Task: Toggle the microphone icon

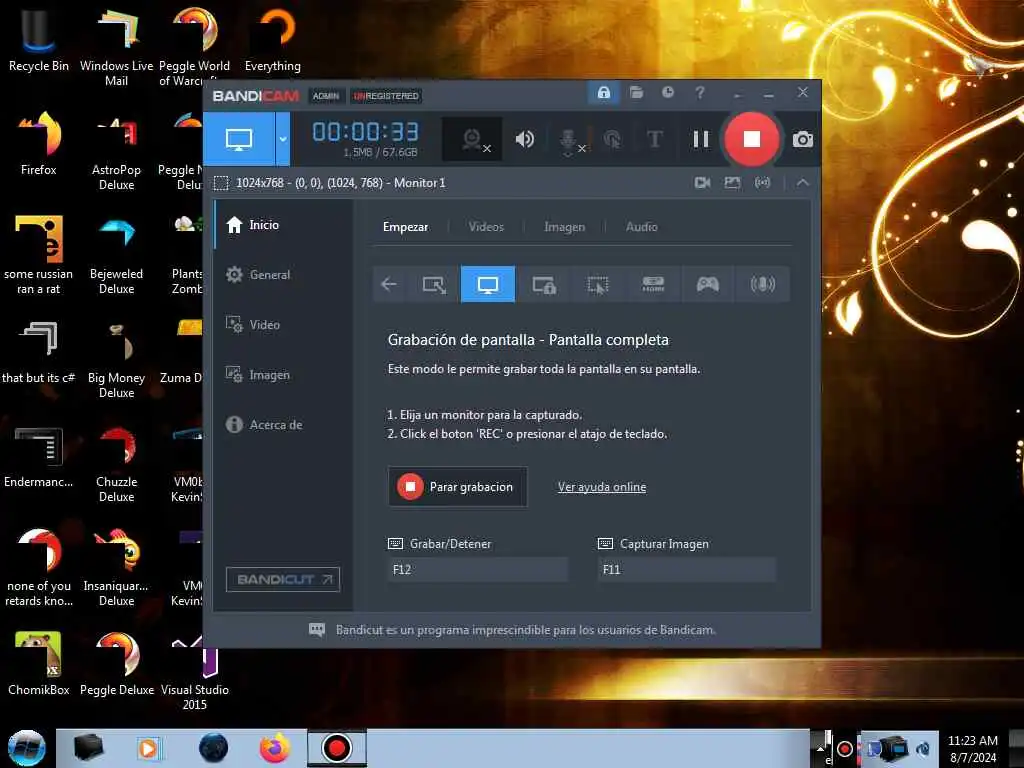Action: [x=569, y=140]
